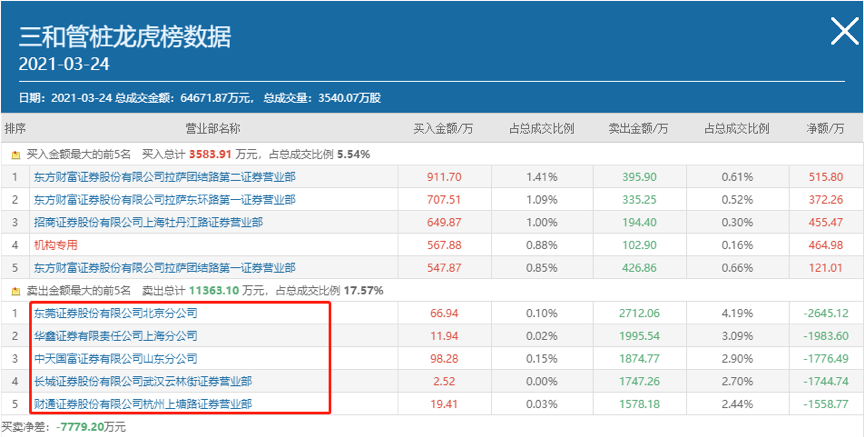The height and width of the screenshot is (437, 864).
Task: Open 华鑫证券上海分公司 link
Action: pos(115,336)
